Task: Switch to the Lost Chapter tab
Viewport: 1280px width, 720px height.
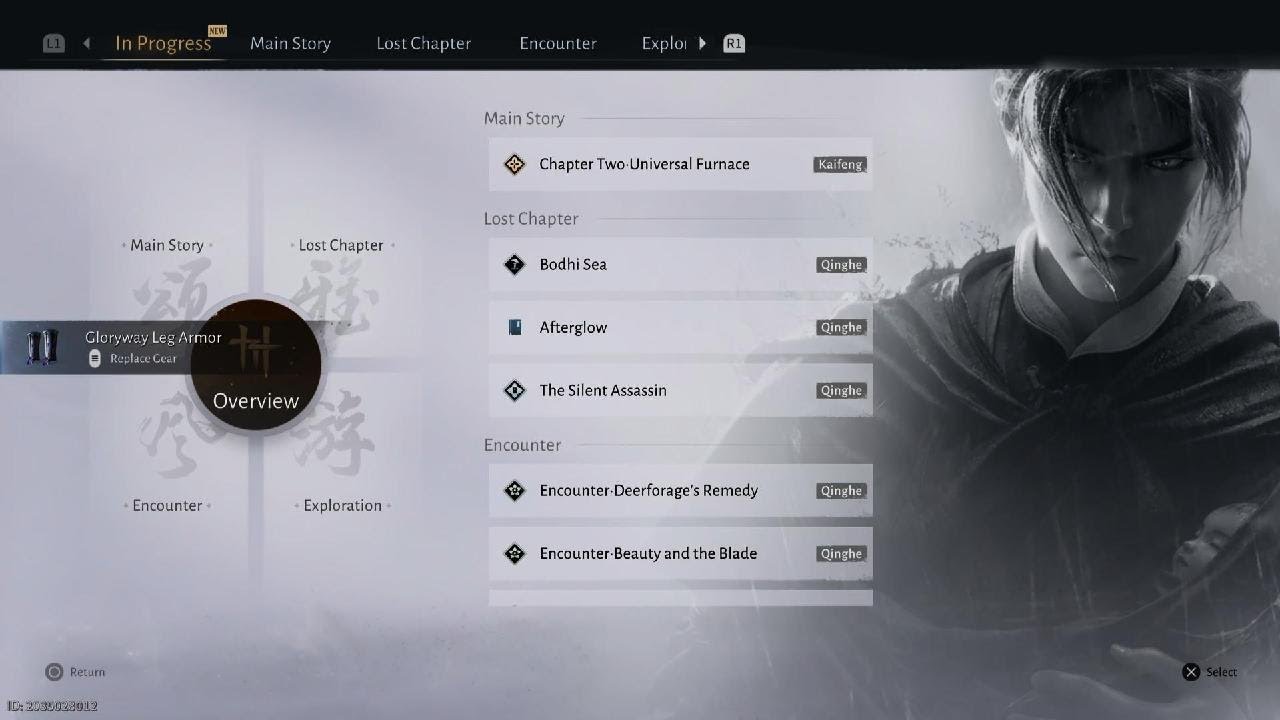Action: coord(423,43)
